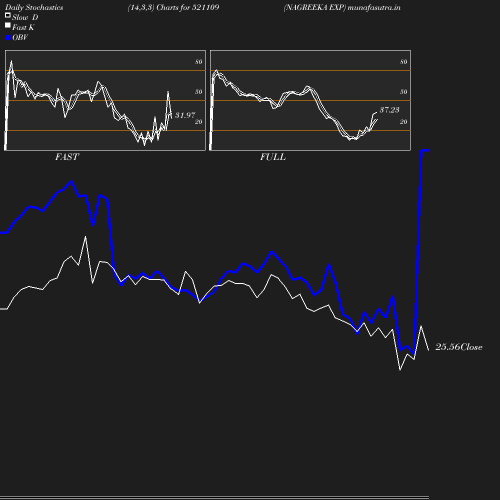Image resolution: width=500 pixels, height=500 pixels.
Task: Select the Slow D legend label
Action: tap(25, 17)
